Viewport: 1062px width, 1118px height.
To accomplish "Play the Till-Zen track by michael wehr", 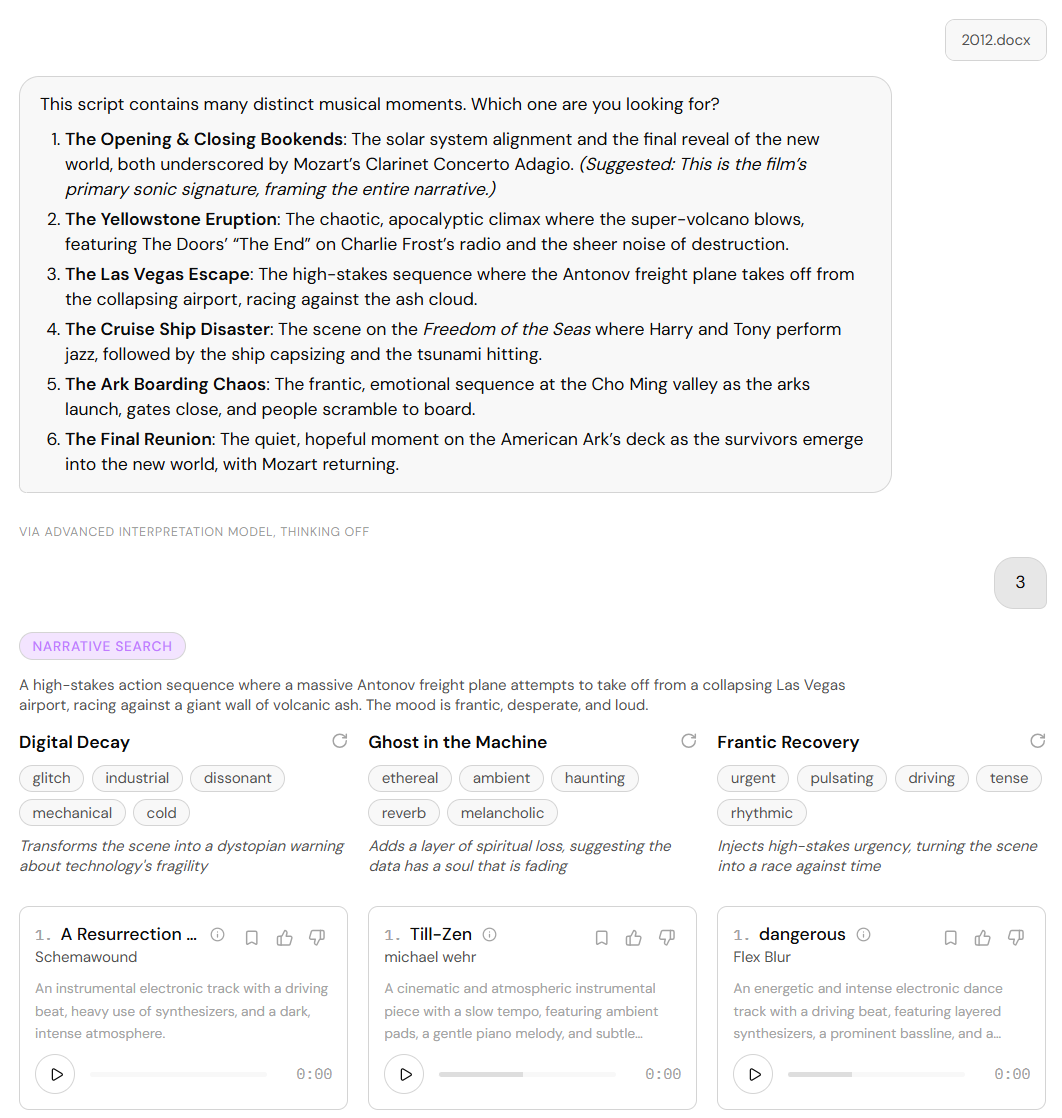I will [404, 1074].
